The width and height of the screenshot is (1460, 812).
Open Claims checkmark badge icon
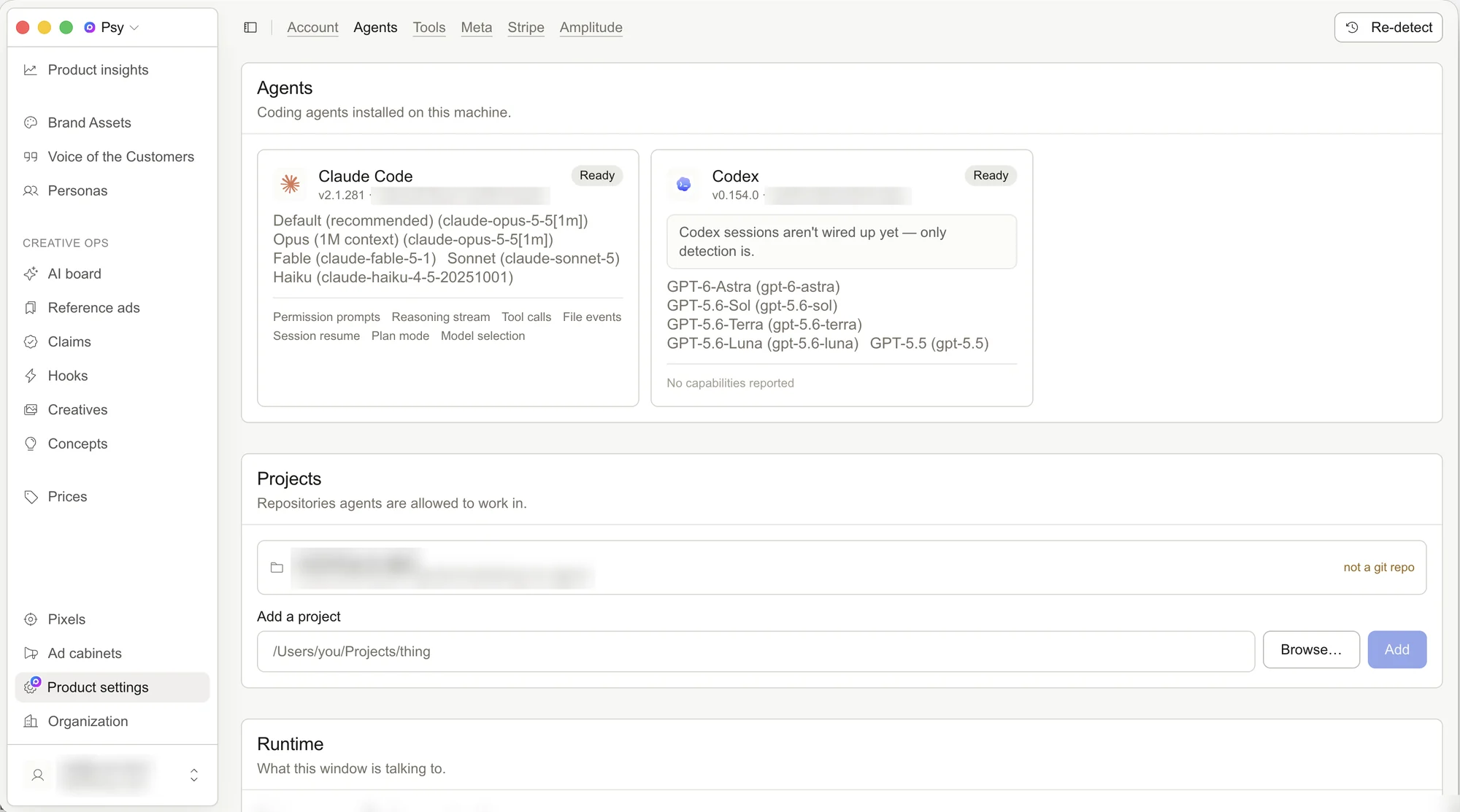coord(31,341)
